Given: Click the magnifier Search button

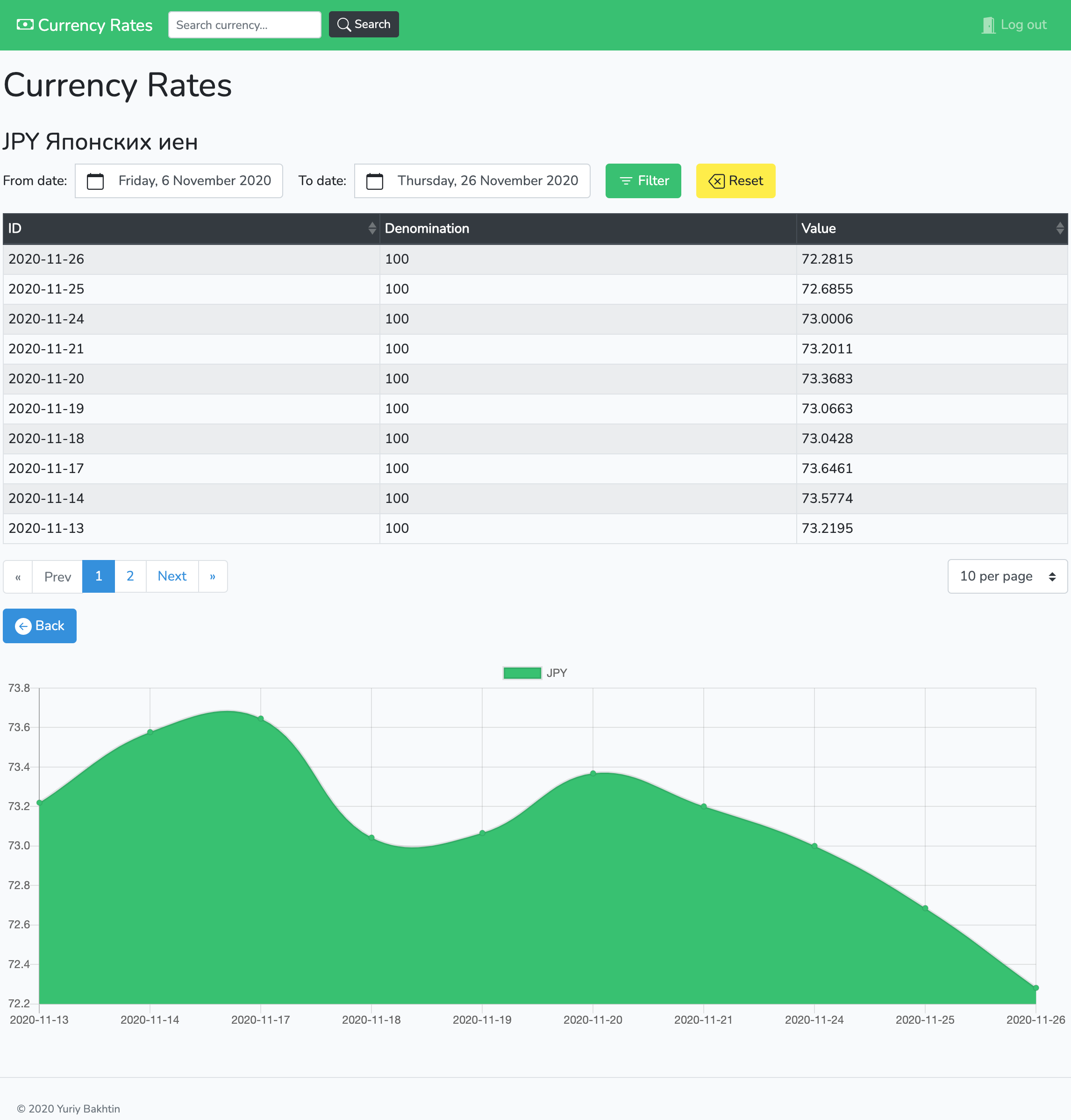Looking at the screenshot, I should pos(364,25).
